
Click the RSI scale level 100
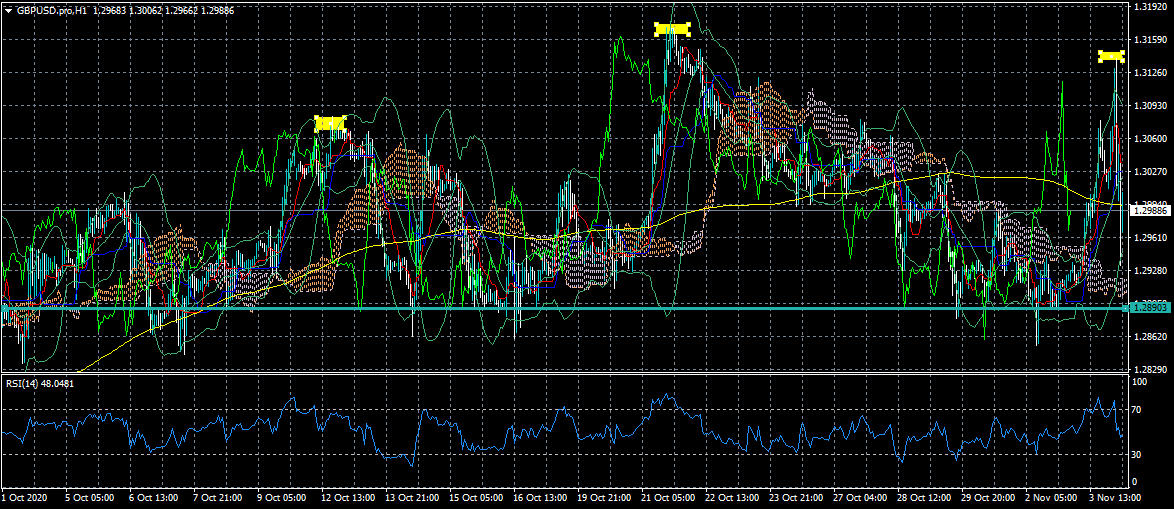click(x=1141, y=382)
